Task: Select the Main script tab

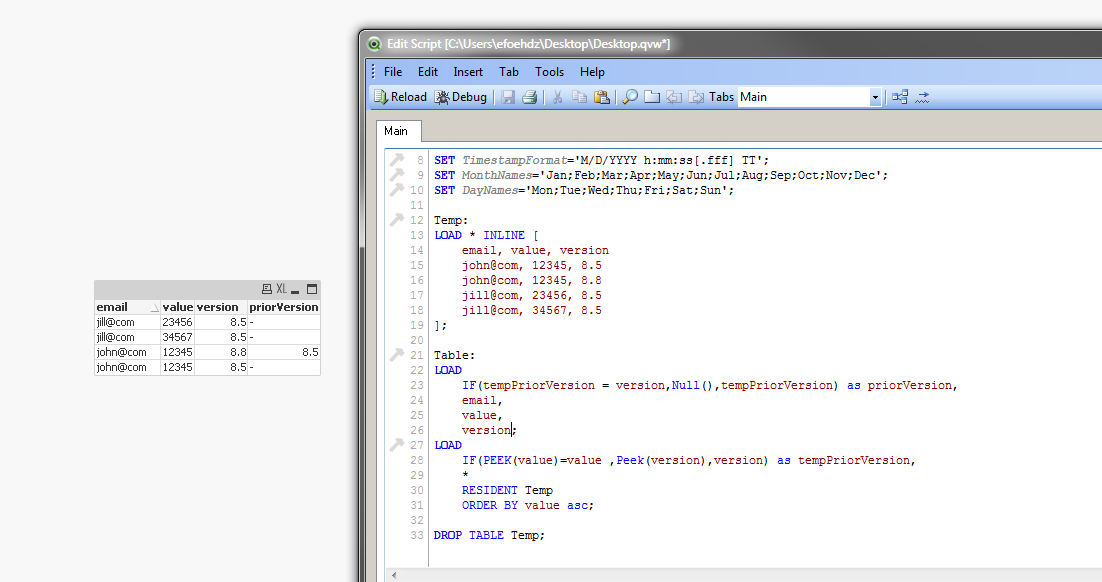Action: pos(396,131)
